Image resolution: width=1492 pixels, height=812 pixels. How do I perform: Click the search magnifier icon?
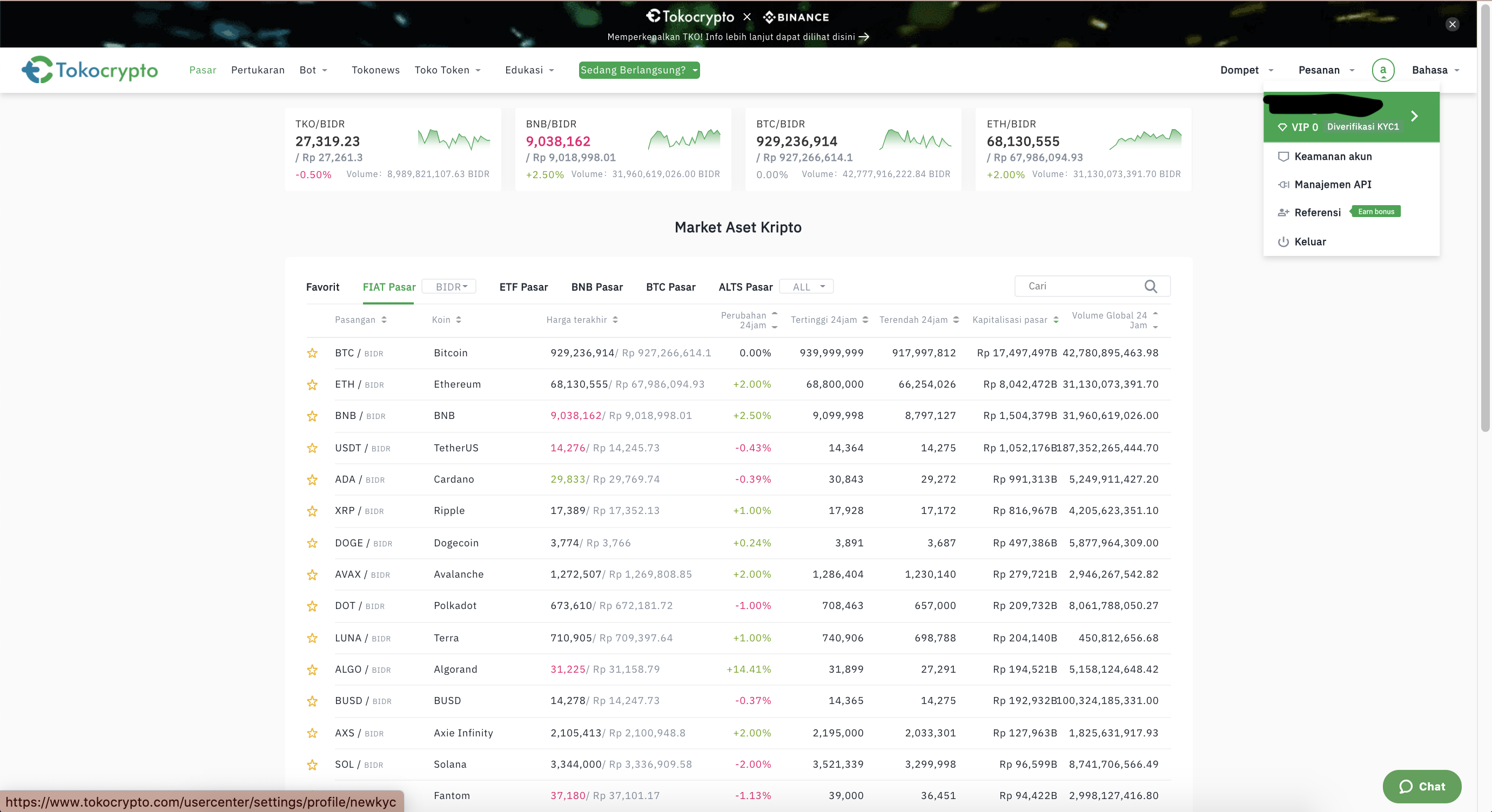1150,286
